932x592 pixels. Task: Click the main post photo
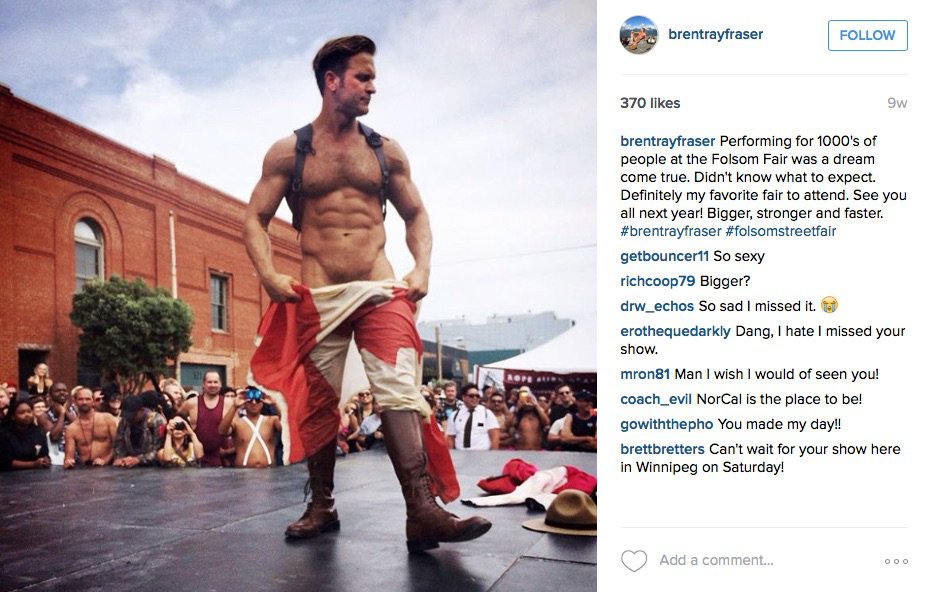pos(298,296)
